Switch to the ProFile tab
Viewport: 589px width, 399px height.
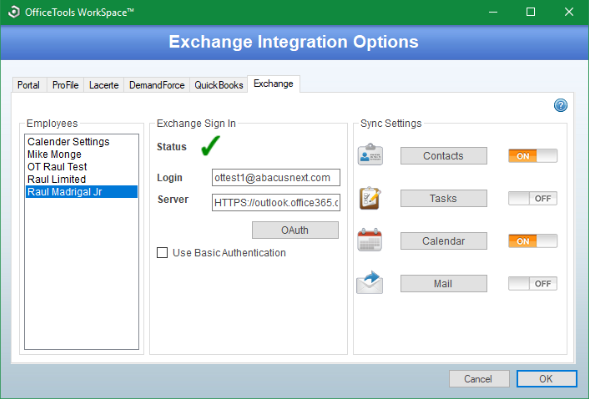(65, 85)
